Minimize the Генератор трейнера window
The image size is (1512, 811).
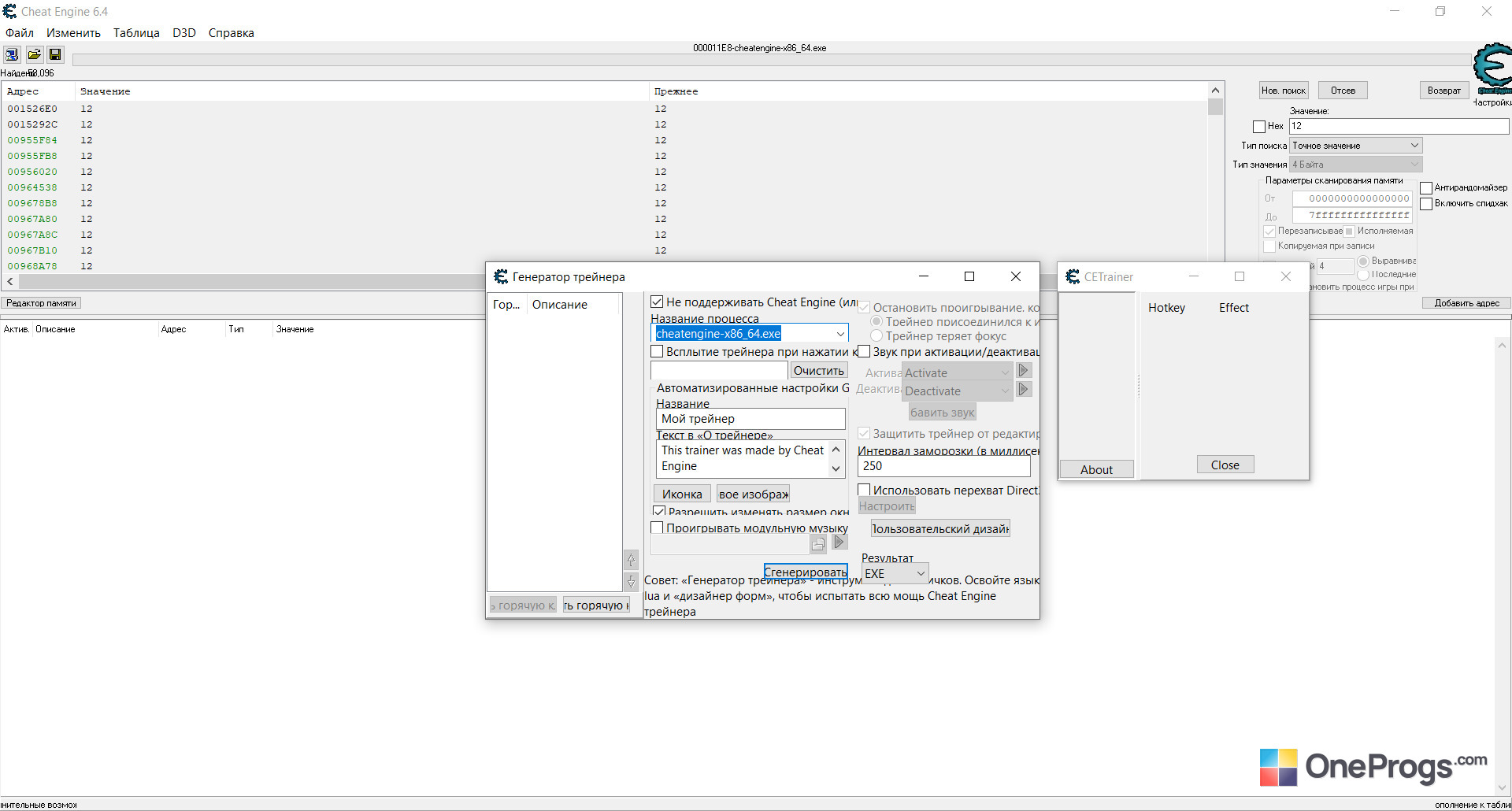(924, 276)
